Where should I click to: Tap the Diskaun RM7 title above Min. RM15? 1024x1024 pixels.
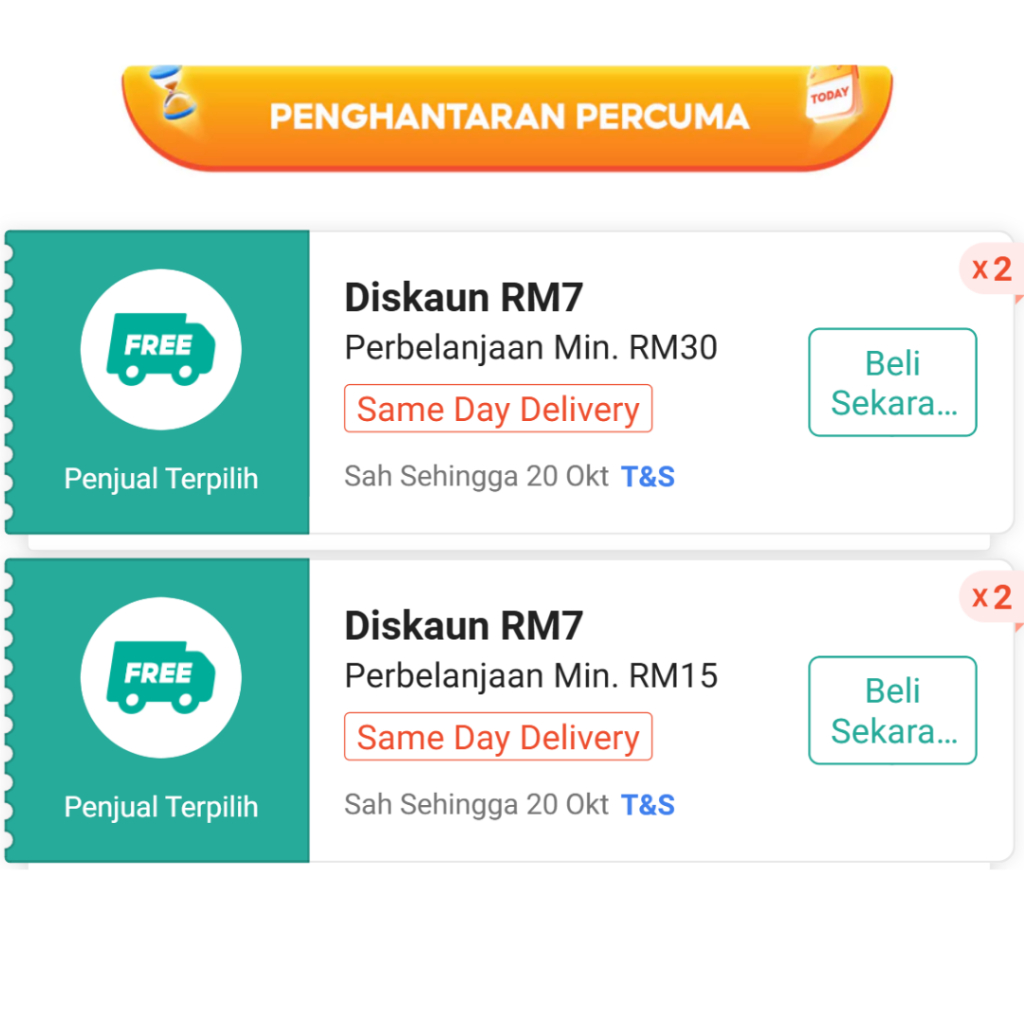tap(463, 625)
